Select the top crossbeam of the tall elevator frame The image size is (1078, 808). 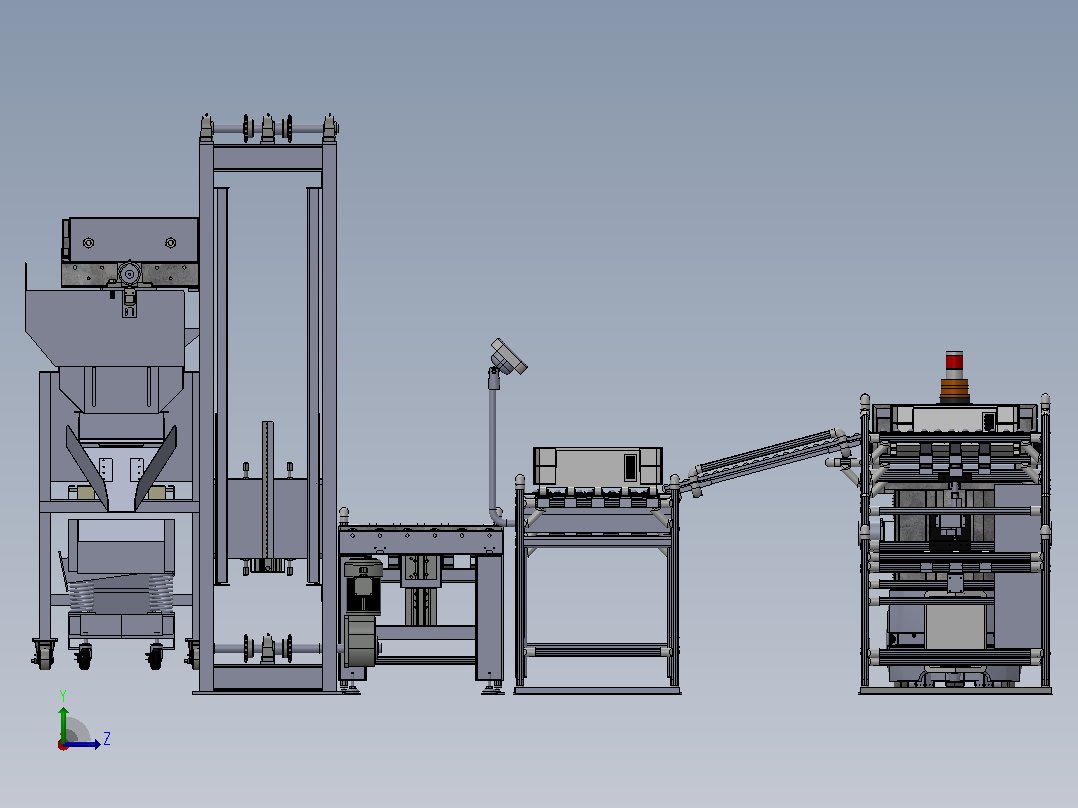pyautogui.click(x=268, y=158)
